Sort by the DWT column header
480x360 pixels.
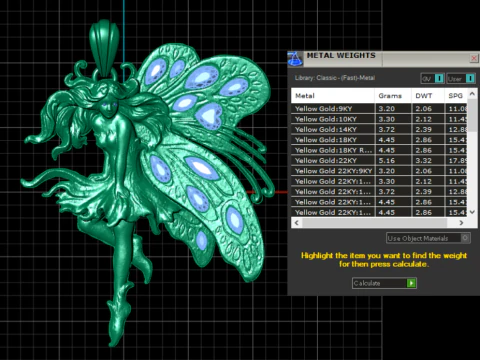pyautogui.click(x=428, y=96)
